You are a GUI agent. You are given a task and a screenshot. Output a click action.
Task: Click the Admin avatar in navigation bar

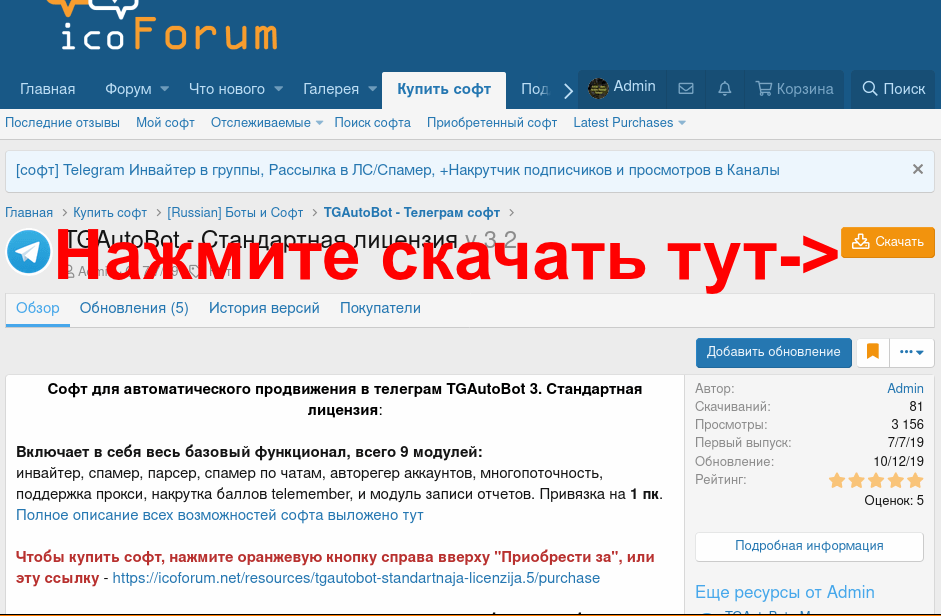598,88
